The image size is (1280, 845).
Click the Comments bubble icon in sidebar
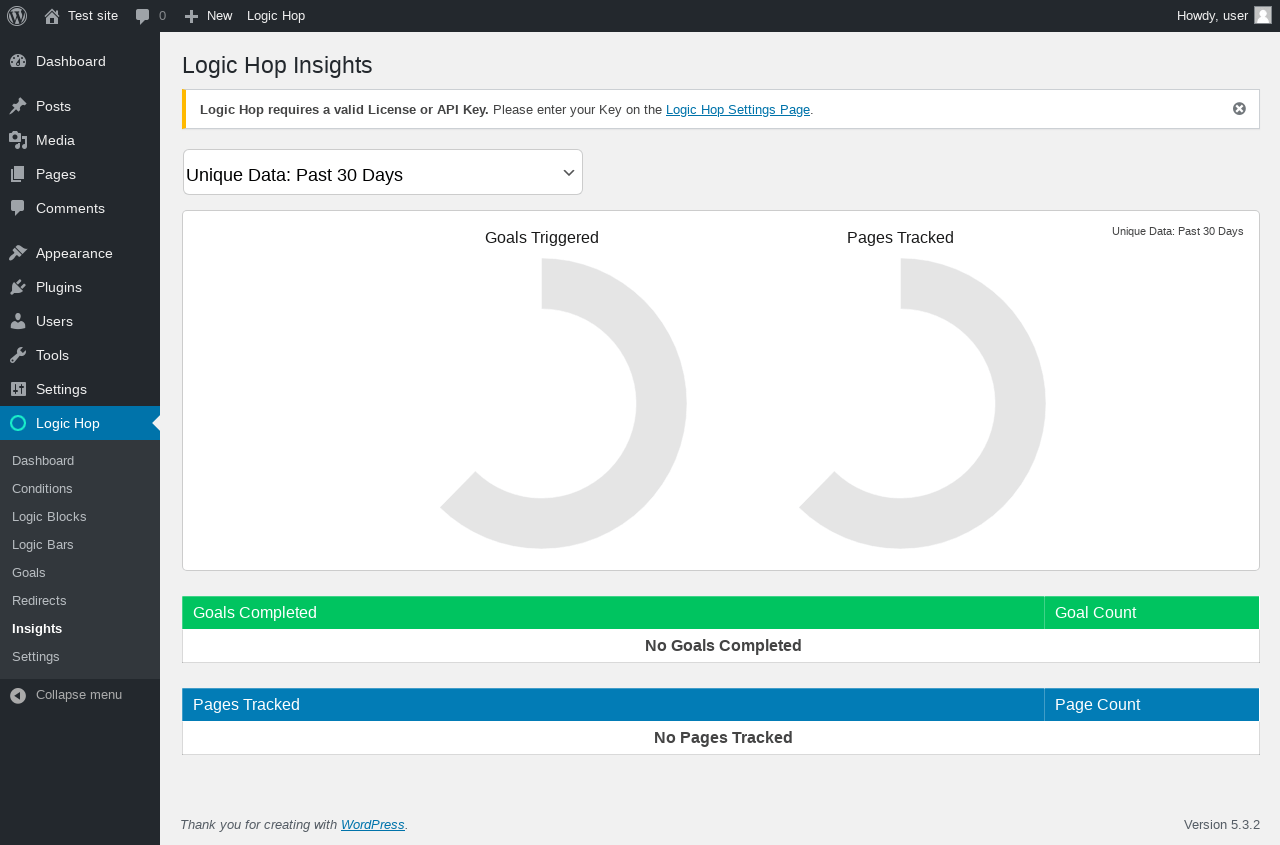pos(18,208)
